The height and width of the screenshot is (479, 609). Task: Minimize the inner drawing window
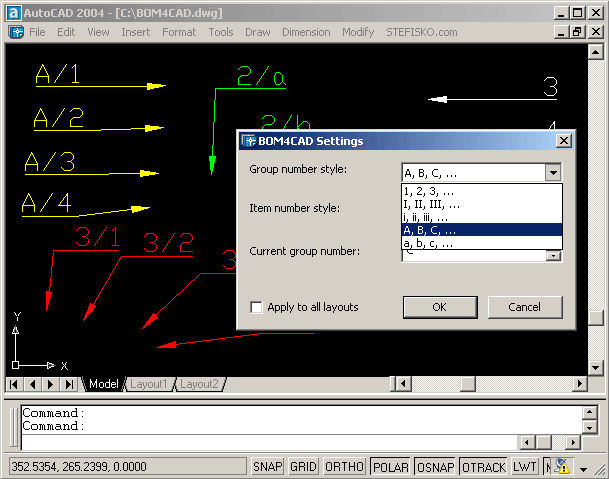(x=561, y=31)
